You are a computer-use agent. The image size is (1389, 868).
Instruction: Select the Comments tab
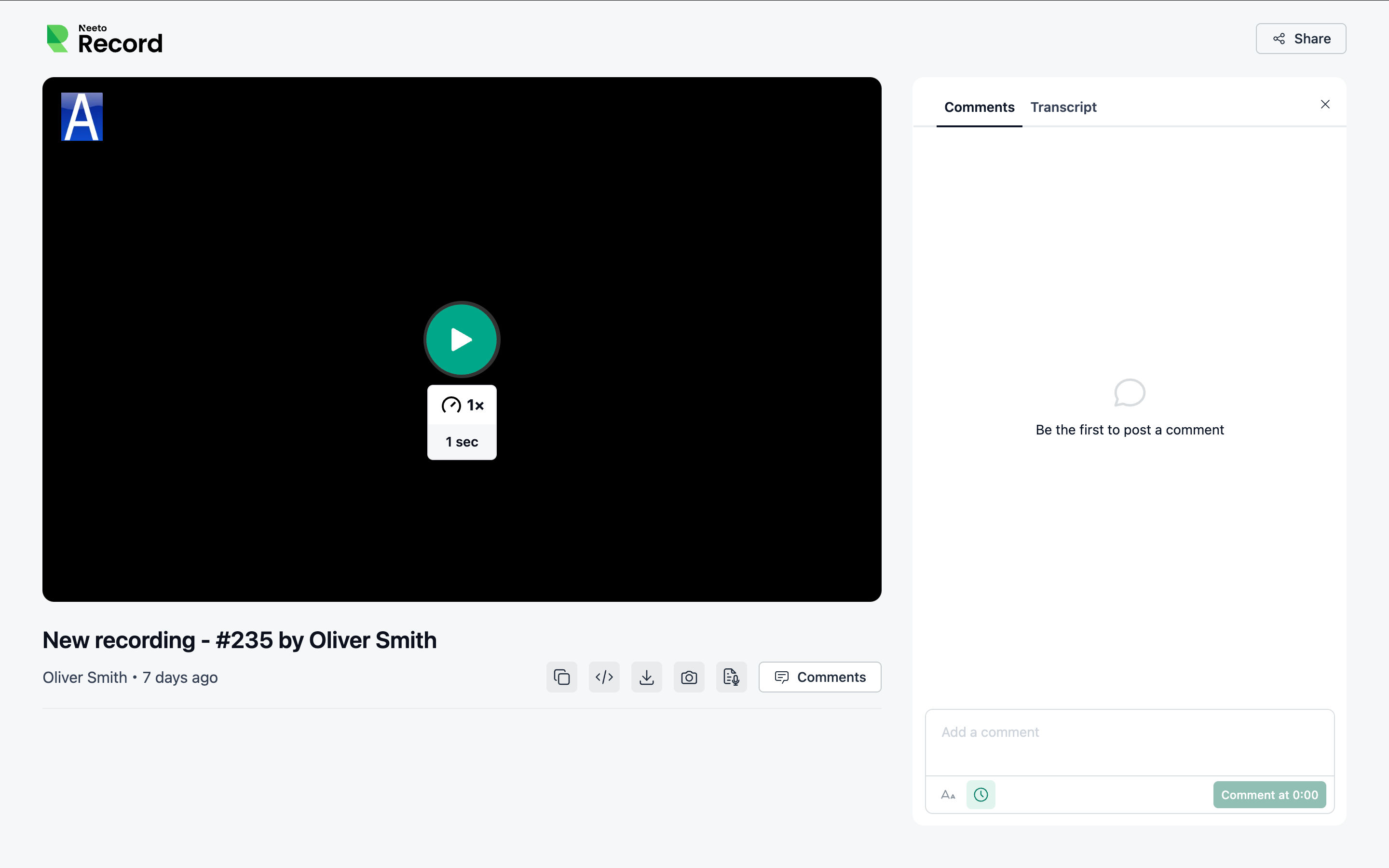pos(979,108)
